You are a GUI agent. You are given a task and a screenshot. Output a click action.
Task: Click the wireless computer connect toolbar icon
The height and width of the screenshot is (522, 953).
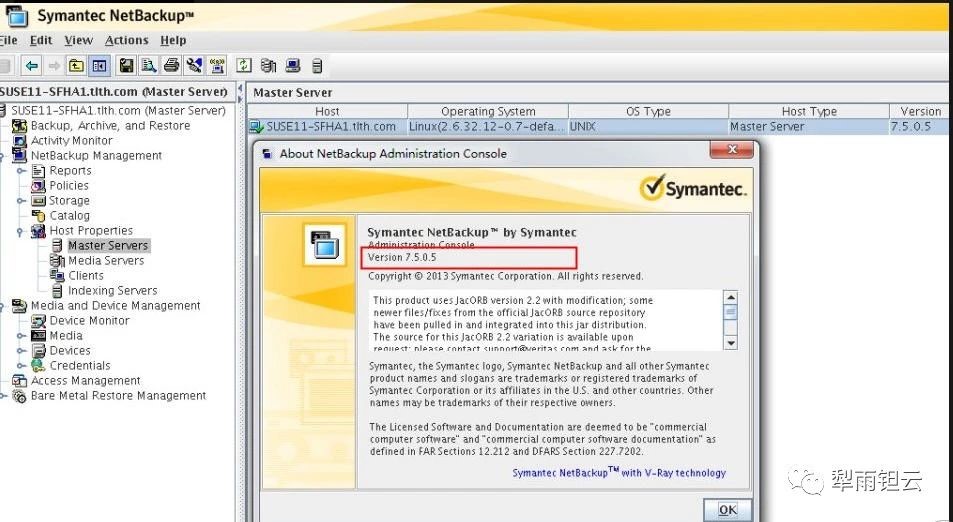tap(217, 66)
